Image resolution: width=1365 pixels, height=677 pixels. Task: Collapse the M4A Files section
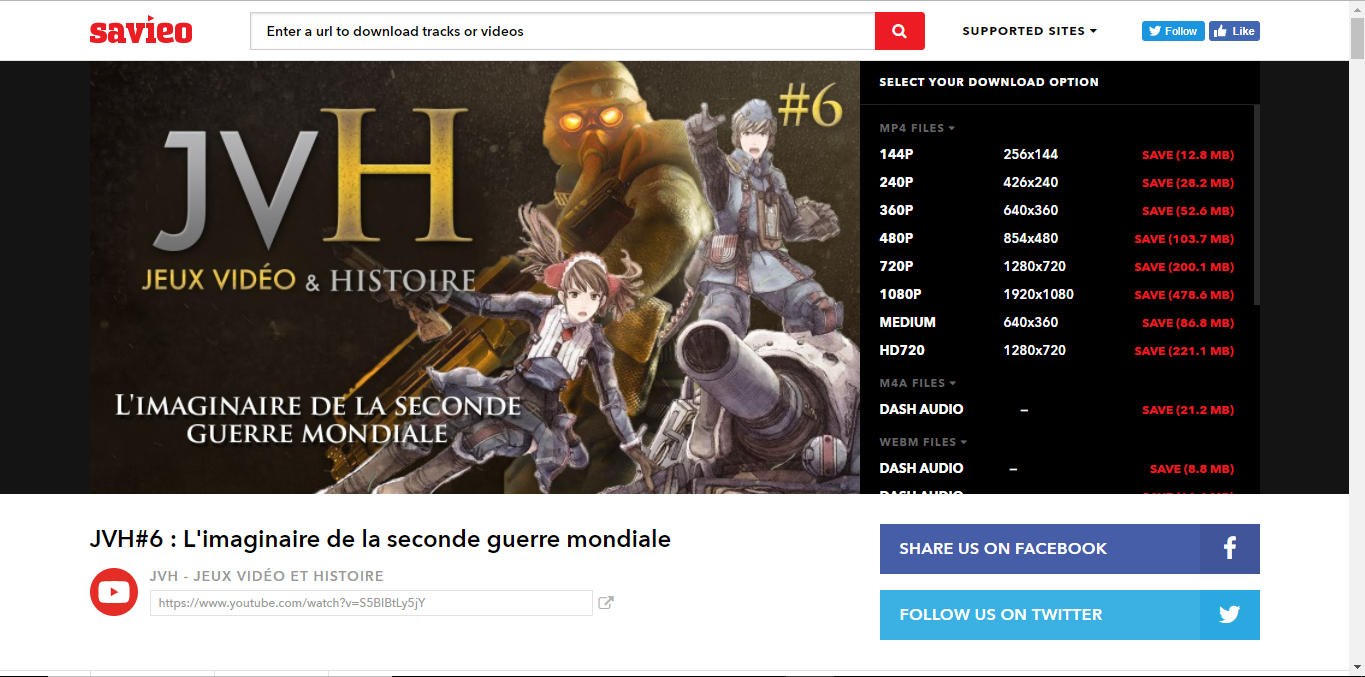point(918,383)
